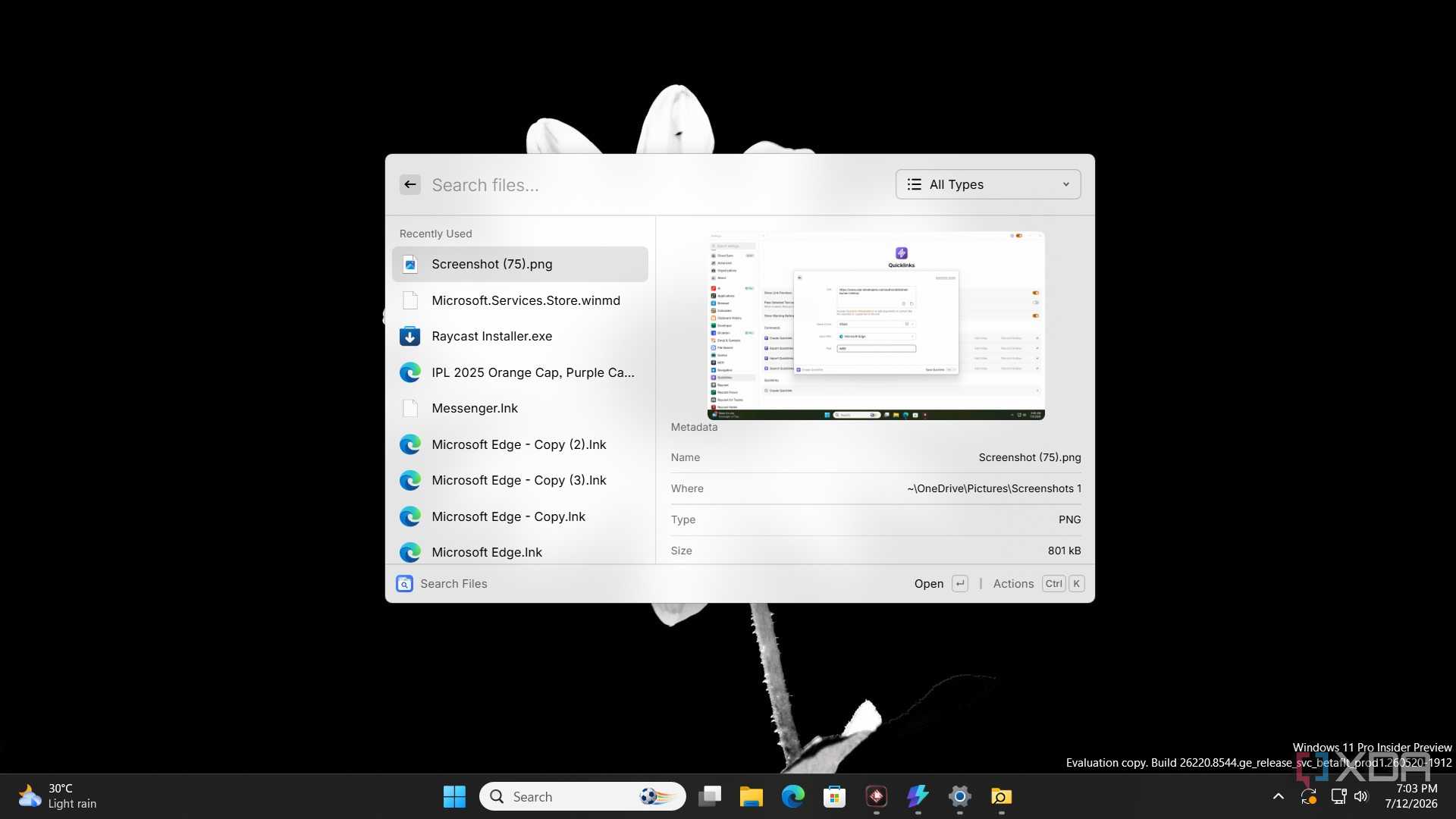Click the Edge icon beside IPL 2025 result

(410, 372)
